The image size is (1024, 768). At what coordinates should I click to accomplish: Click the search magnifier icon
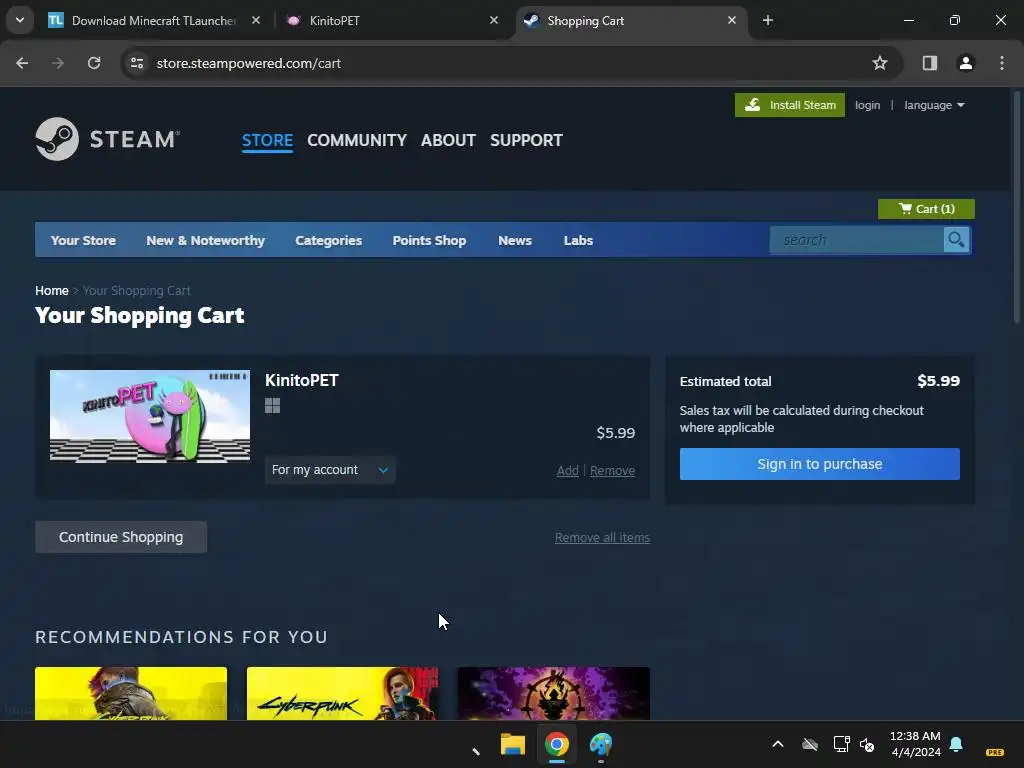pos(956,240)
